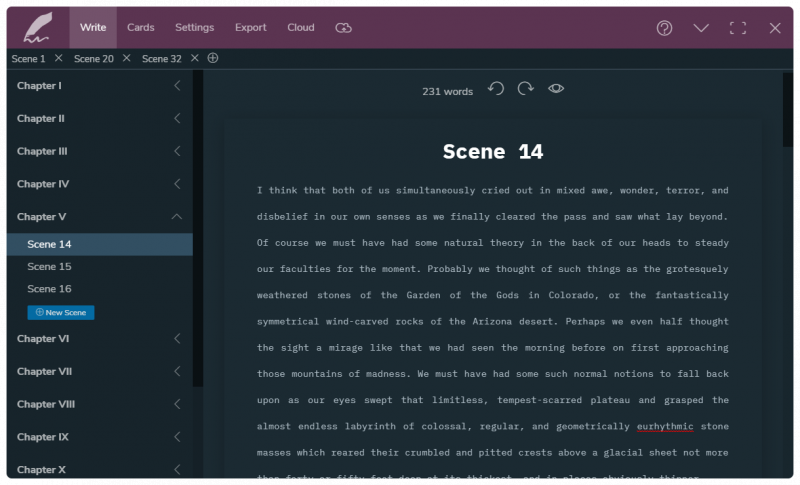Click the cloud sync upload icon
This screenshot has height=485, width=800.
click(x=343, y=28)
